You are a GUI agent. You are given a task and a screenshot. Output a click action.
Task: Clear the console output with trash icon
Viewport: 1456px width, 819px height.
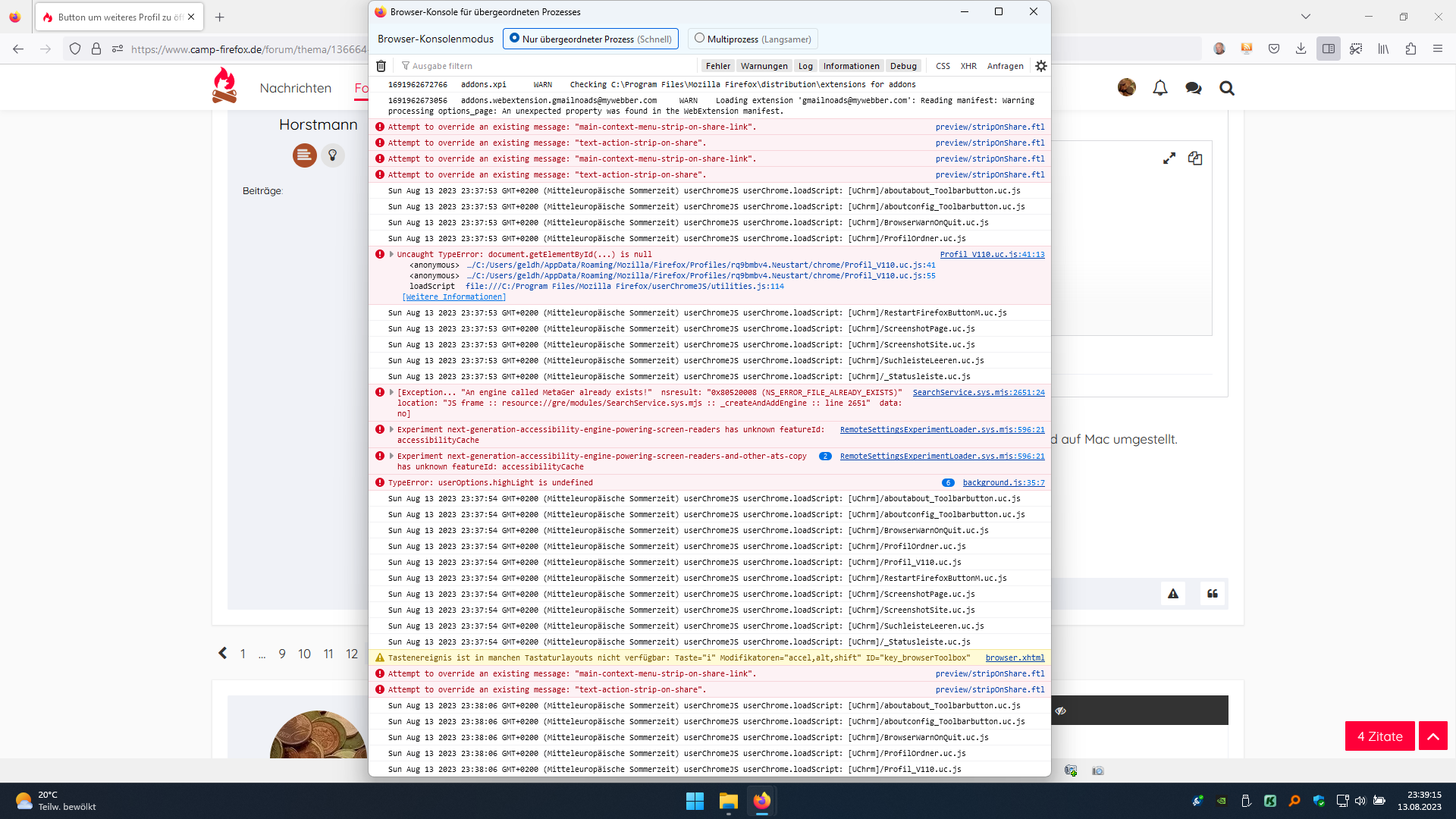[381, 66]
